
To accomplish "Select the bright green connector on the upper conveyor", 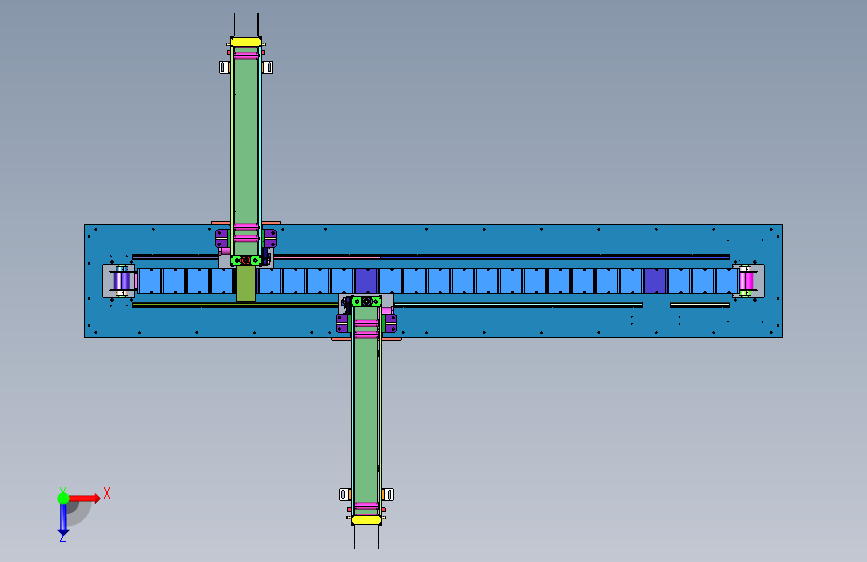I will [246, 260].
